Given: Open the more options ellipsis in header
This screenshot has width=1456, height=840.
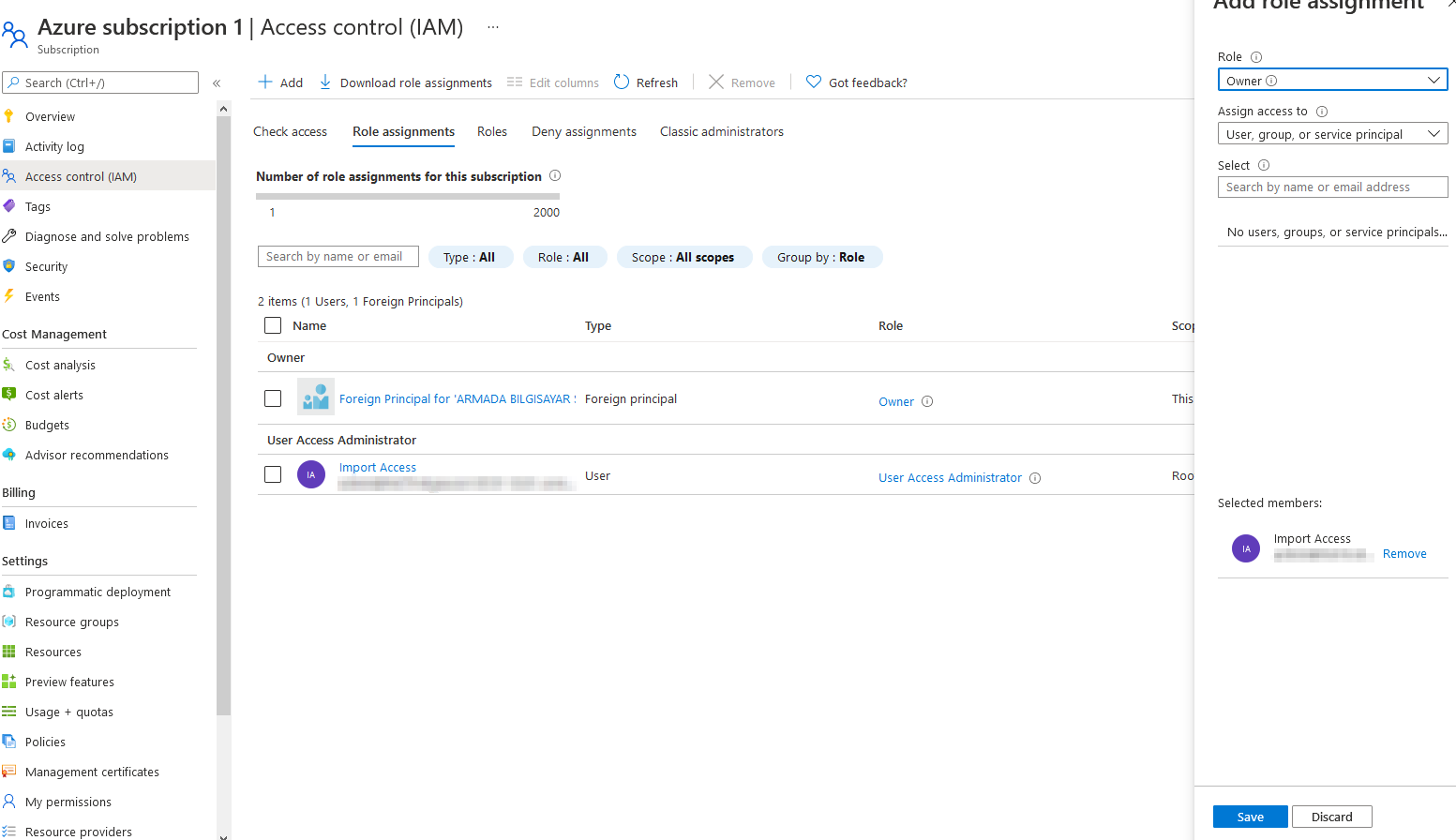Looking at the screenshot, I should [493, 27].
